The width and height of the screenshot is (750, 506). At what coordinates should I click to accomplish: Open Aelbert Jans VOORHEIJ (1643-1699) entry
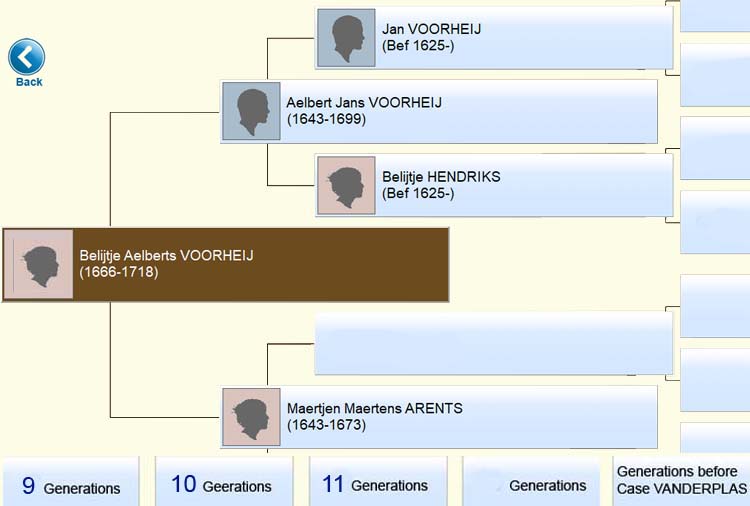point(439,111)
